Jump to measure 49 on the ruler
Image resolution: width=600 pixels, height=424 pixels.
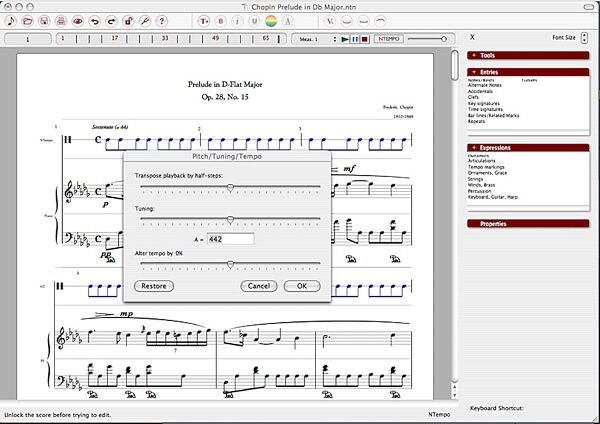[215, 38]
